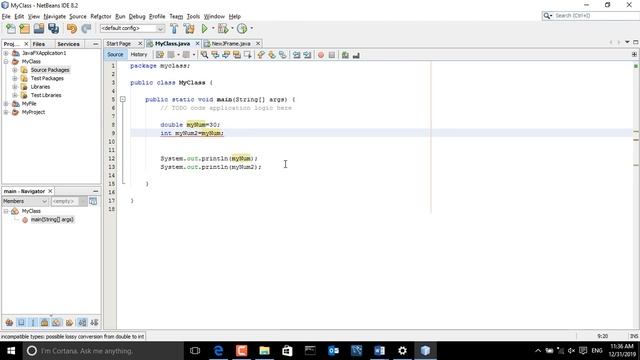Click the Open Project toolbar icon
This screenshot has height=360, width=640.
(39, 29)
